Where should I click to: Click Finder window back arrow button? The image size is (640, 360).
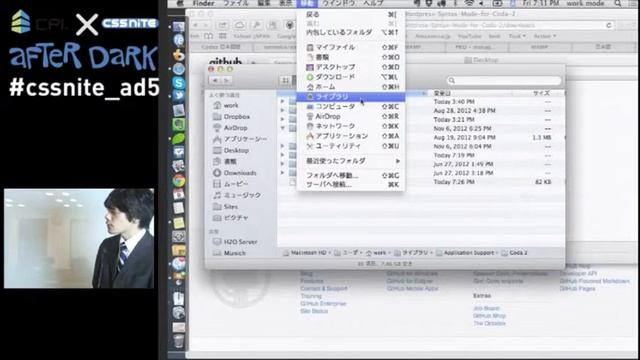[x=215, y=80]
